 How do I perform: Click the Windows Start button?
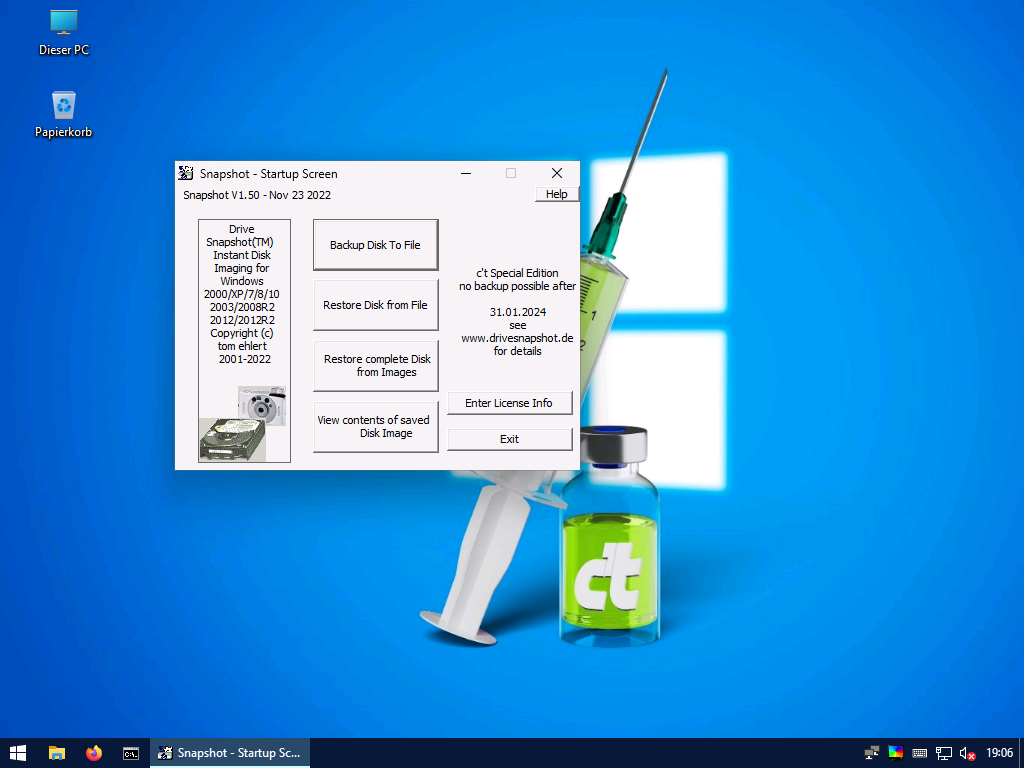click(18, 753)
